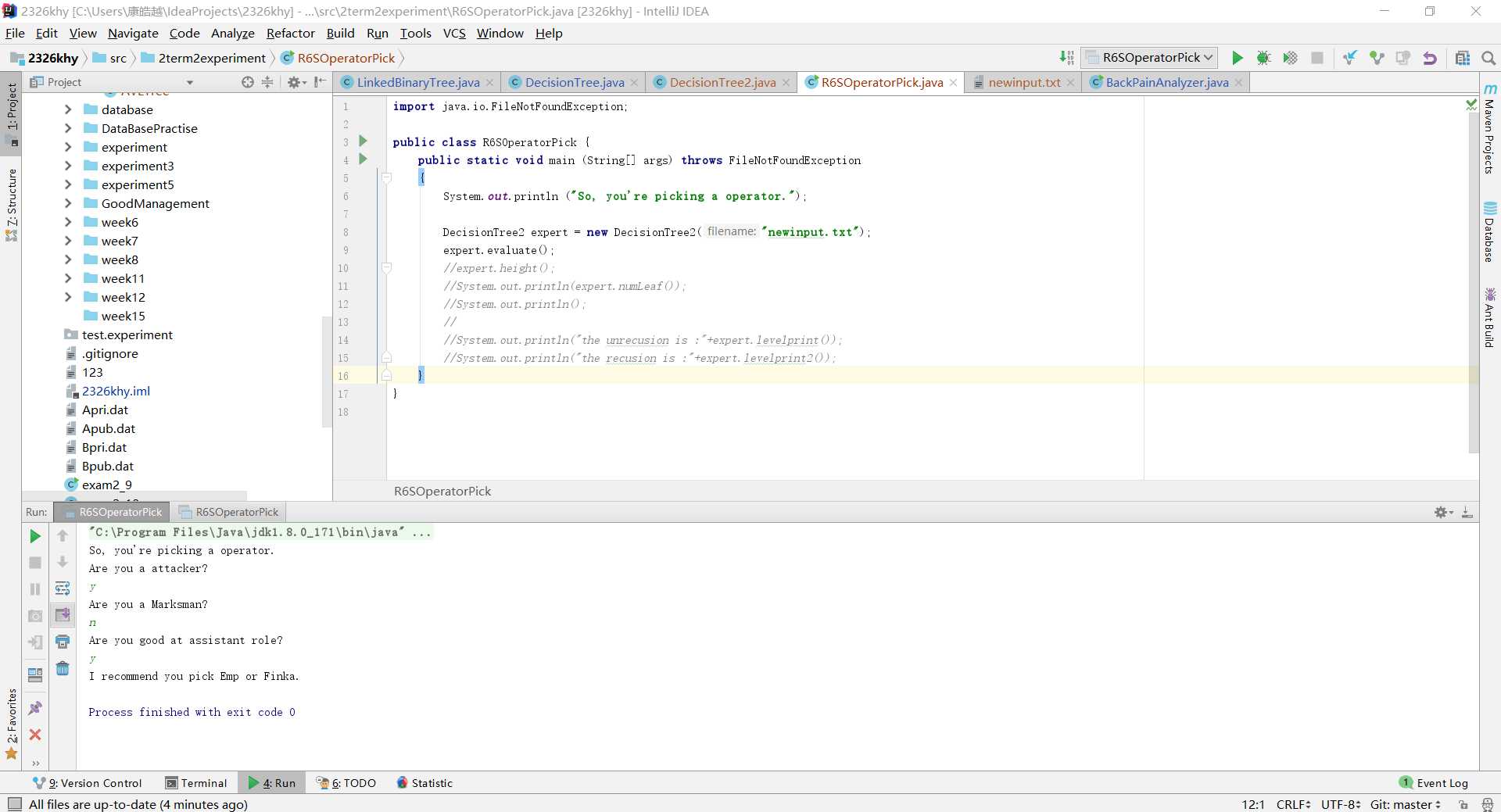Open Statistic tool window button
Image resolution: width=1501 pixels, height=812 pixels.
click(425, 783)
